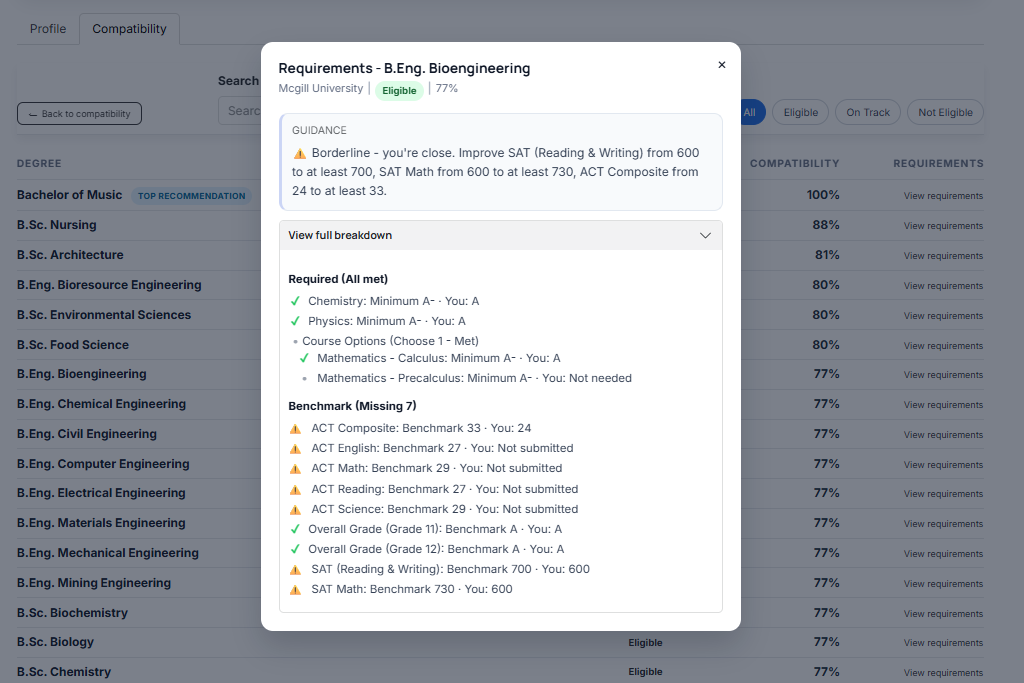1024x683 pixels.
Task: Click the green checkmark beside Chemistry requirement
Action: (295, 301)
